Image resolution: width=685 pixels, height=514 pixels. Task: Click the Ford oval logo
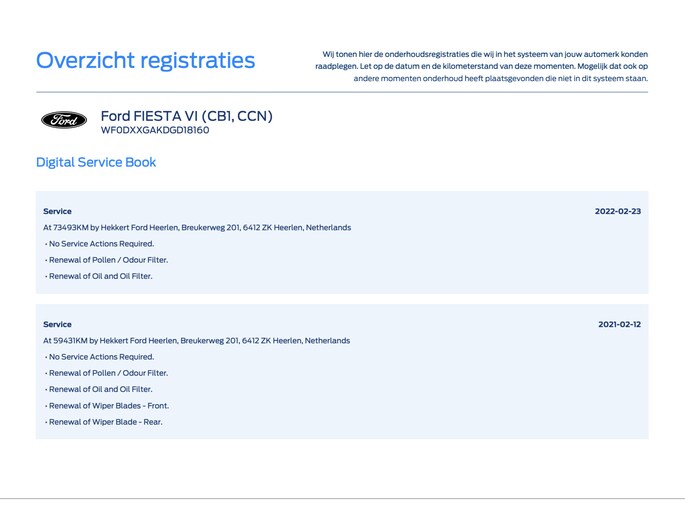64,120
